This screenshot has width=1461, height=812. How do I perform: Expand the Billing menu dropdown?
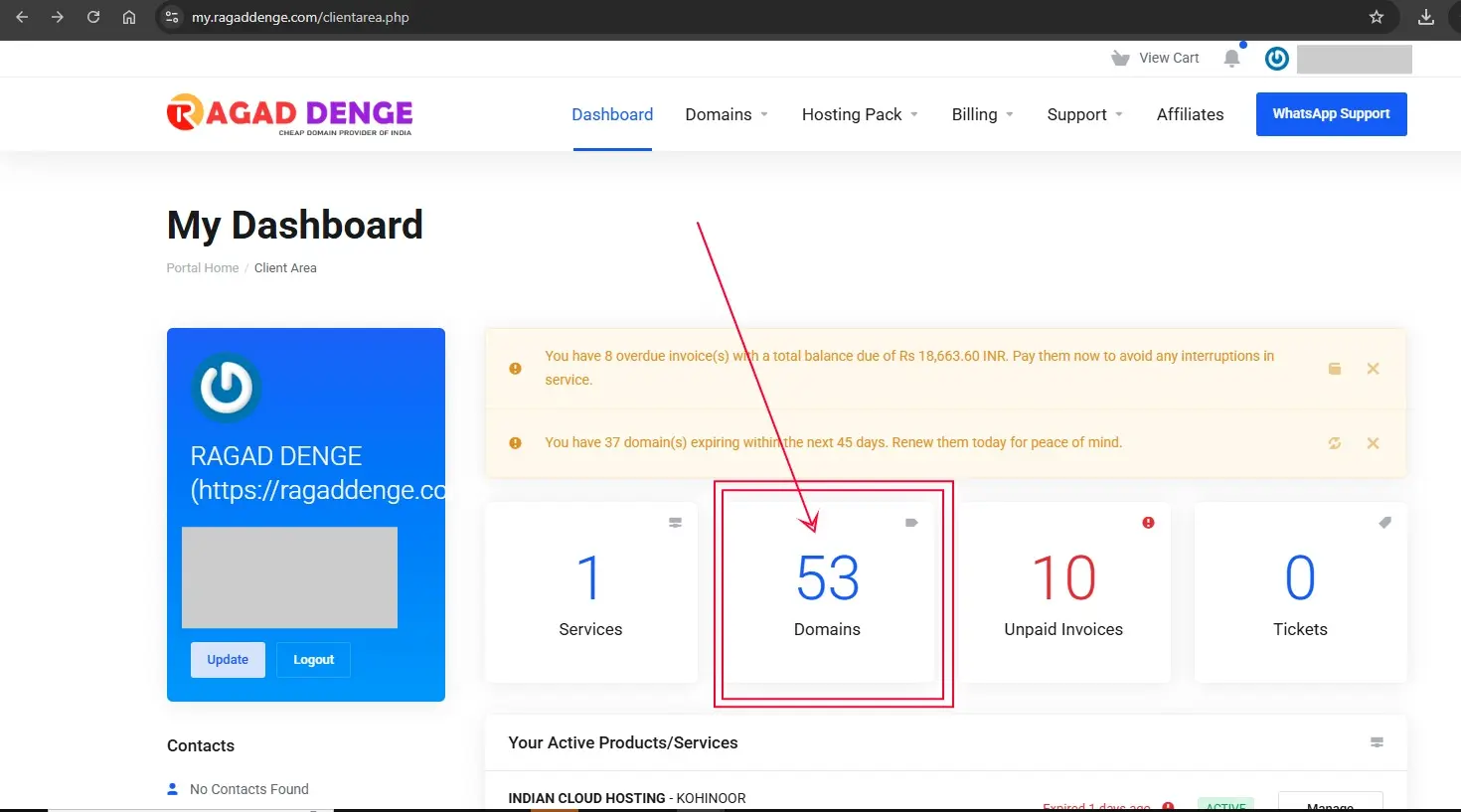[983, 114]
